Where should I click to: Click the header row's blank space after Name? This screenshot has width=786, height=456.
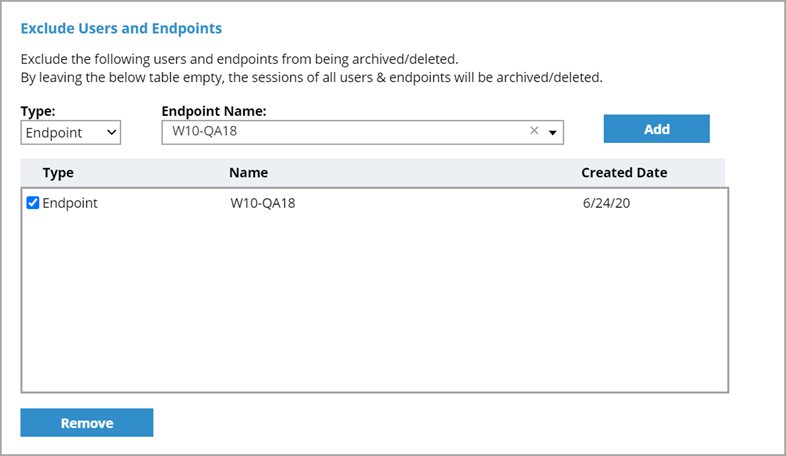(x=420, y=173)
